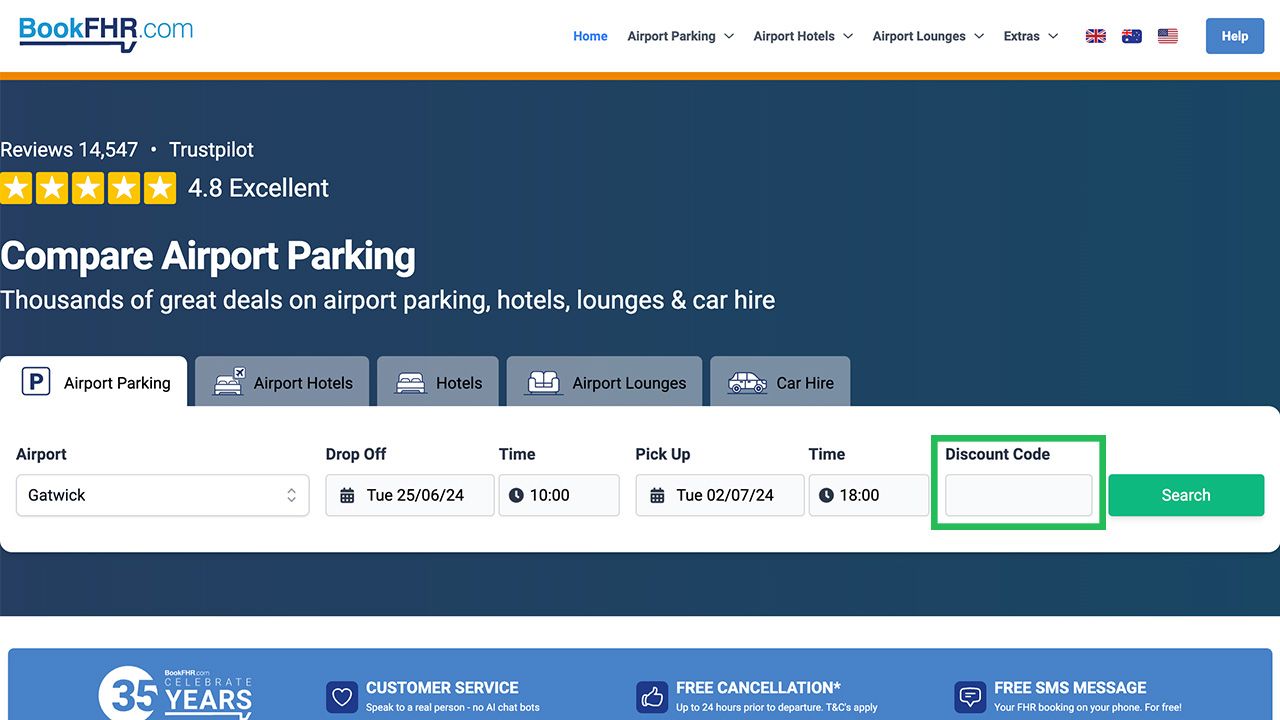Open the Home page link
The image size is (1280, 720).
tap(590, 36)
